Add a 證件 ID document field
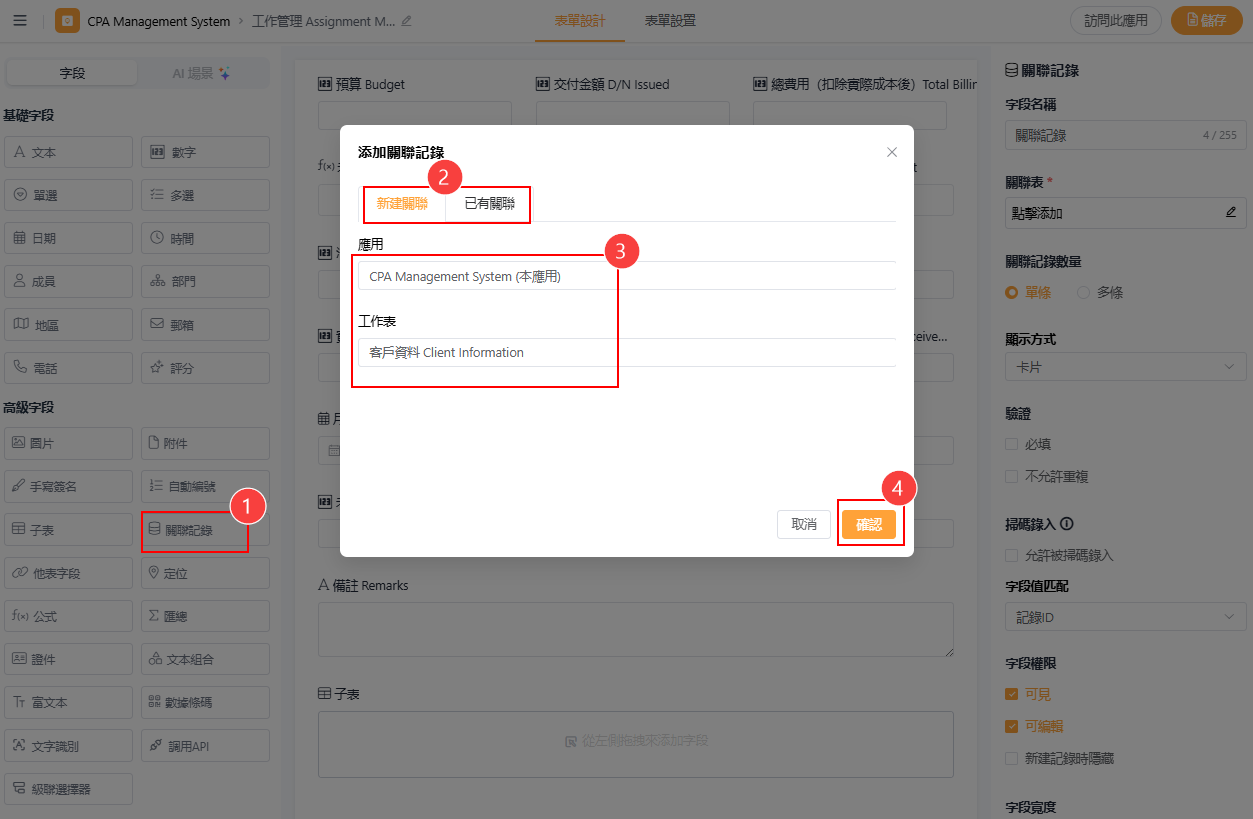This screenshot has width=1253, height=819. coord(69,659)
